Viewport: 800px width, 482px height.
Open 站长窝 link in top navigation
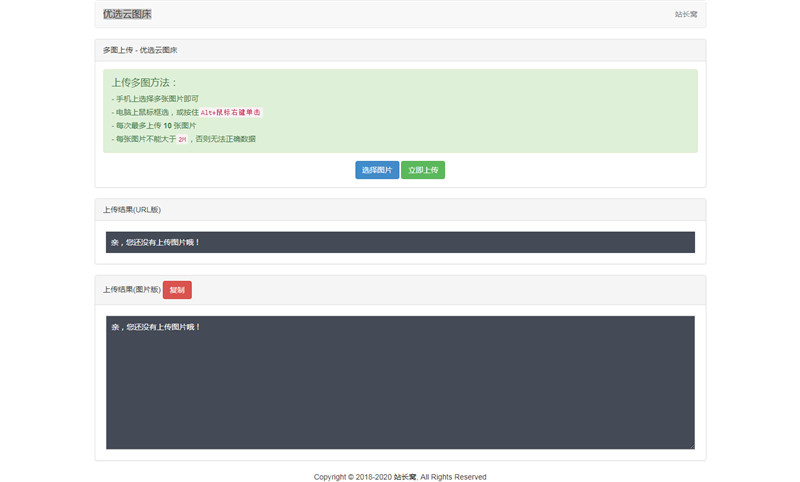click(x=685, y=14)
